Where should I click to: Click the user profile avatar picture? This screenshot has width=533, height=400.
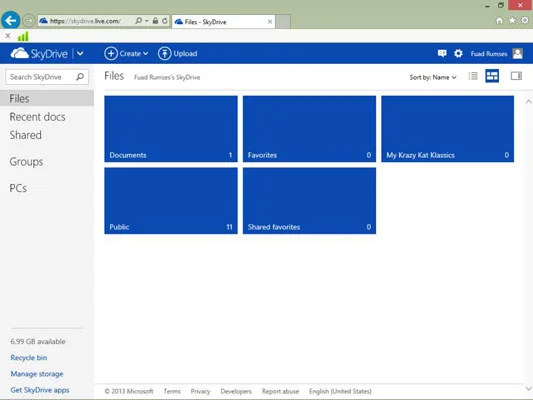click(518, 53)
